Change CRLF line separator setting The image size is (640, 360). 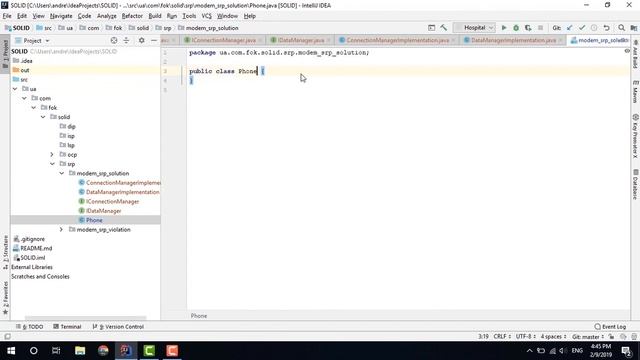tap(502, 337)
